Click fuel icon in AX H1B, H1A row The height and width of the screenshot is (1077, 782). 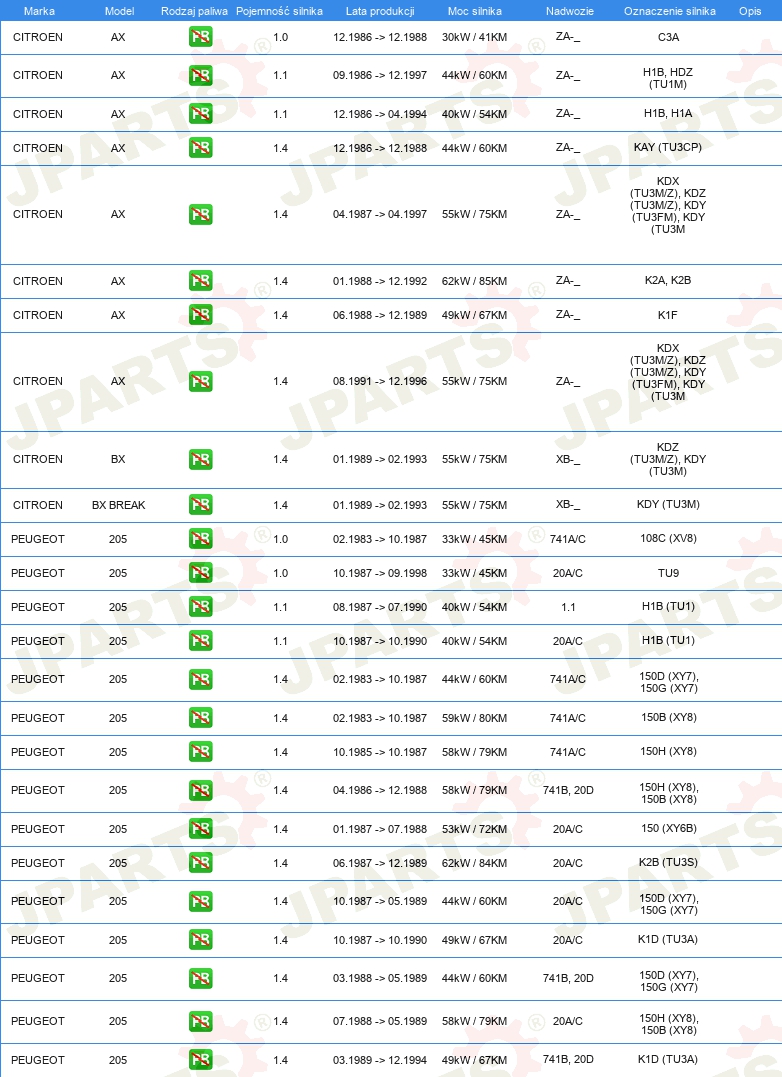point(200,114)
